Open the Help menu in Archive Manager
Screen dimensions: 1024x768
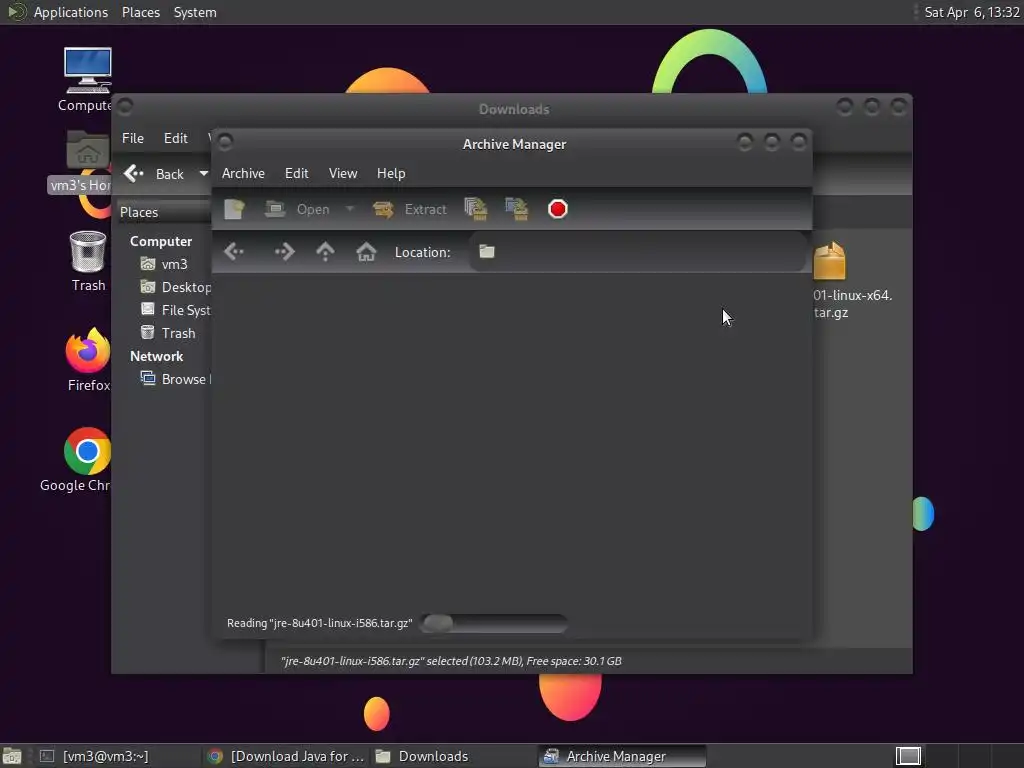[x=391, y=173]
